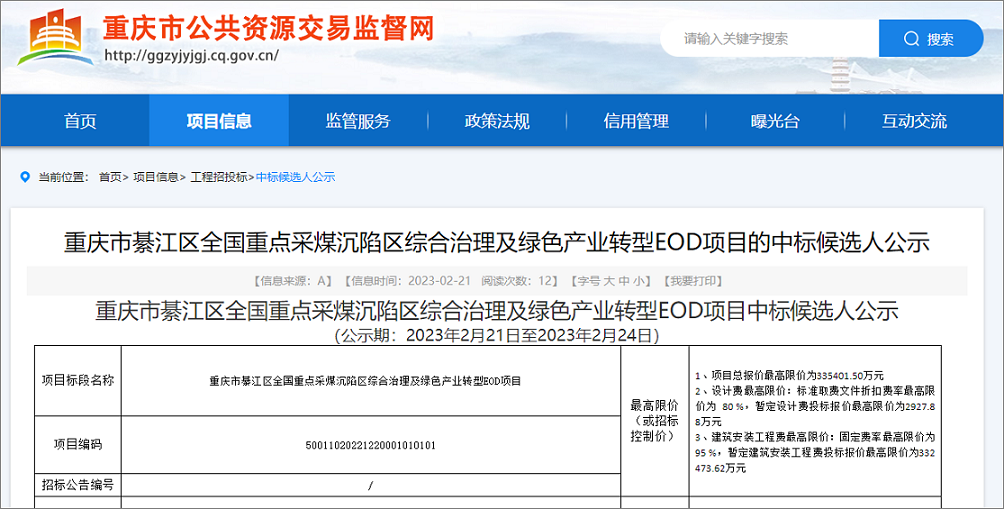Open the 信用管理 navigation item
Screen dimensions: 1004x509
coord(636,121)
